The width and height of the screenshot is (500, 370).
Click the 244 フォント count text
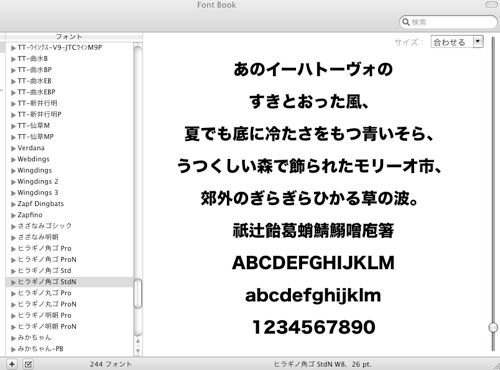(110, 364)
